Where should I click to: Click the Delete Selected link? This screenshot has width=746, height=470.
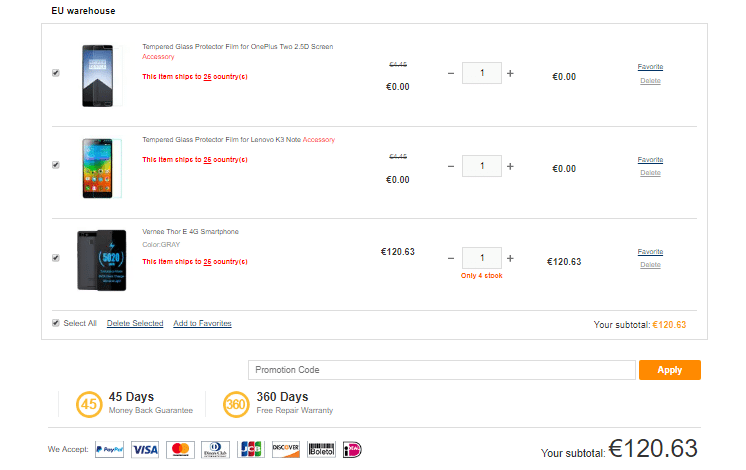click(x=135, y=324)
